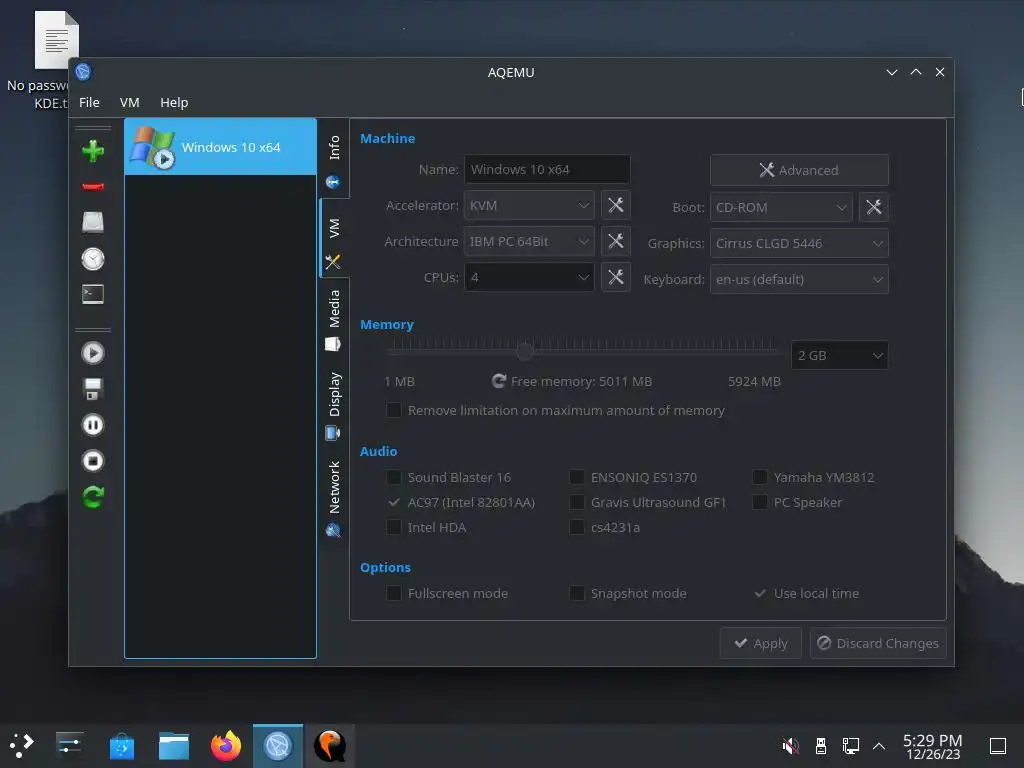This screenshot has width=1024, height=768.
Task: Enable Snapshot mode option
Action: (x=577, y=593)
